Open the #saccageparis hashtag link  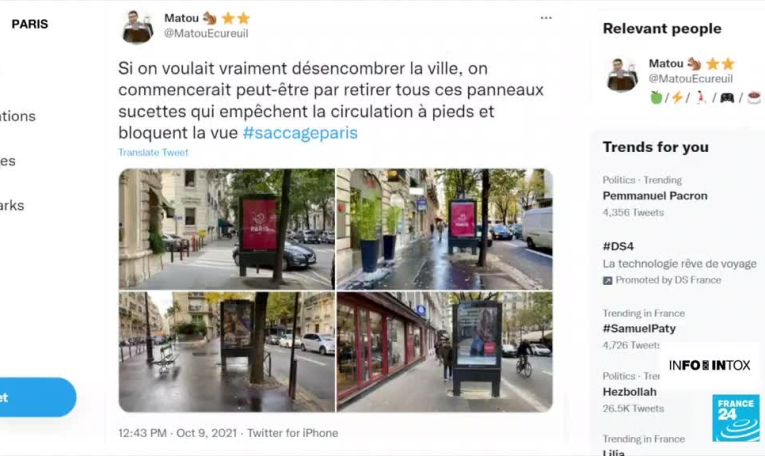coord(300,133)
